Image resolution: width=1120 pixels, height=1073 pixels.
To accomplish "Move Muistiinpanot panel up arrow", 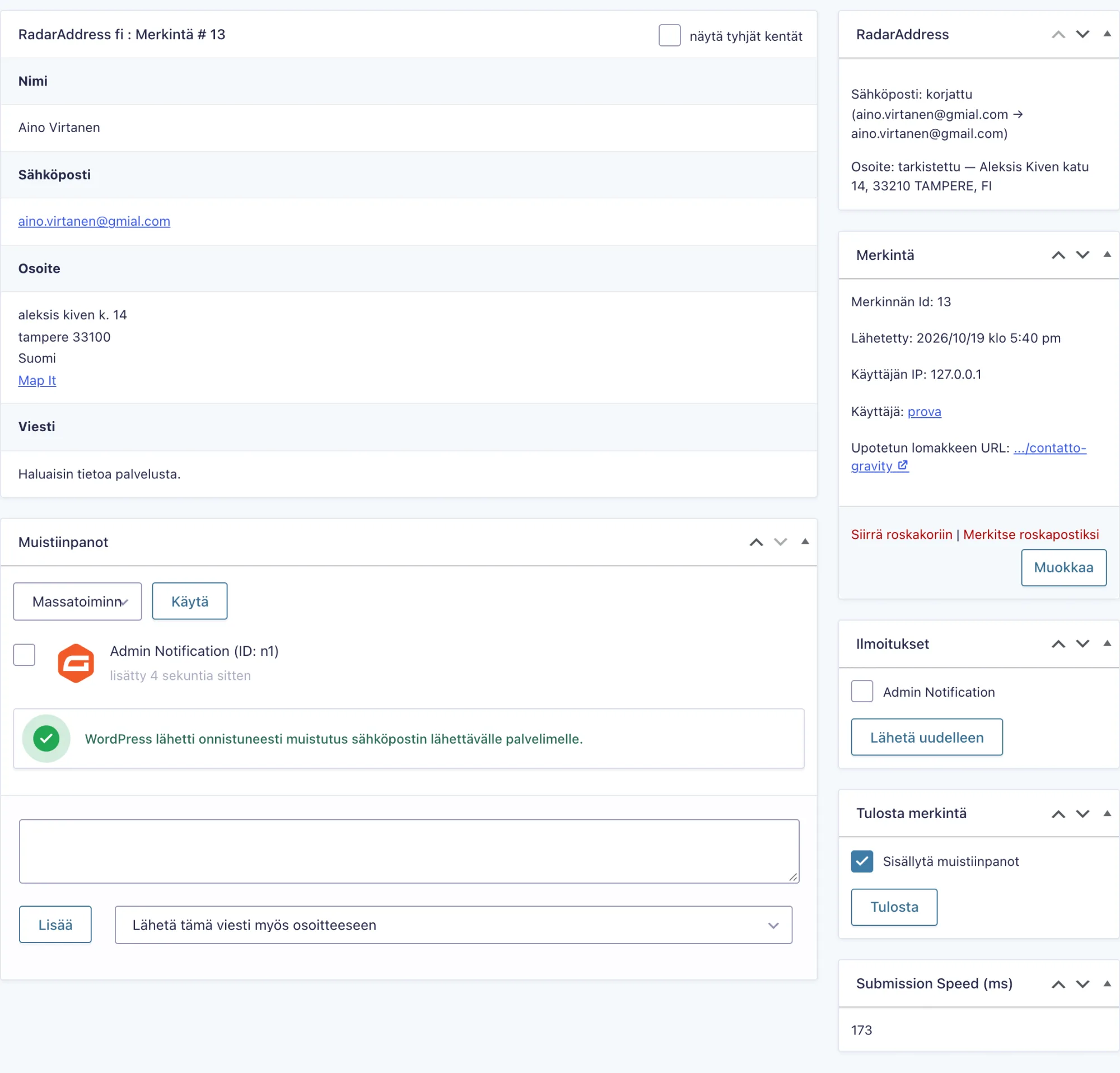I will coord(756,542).
